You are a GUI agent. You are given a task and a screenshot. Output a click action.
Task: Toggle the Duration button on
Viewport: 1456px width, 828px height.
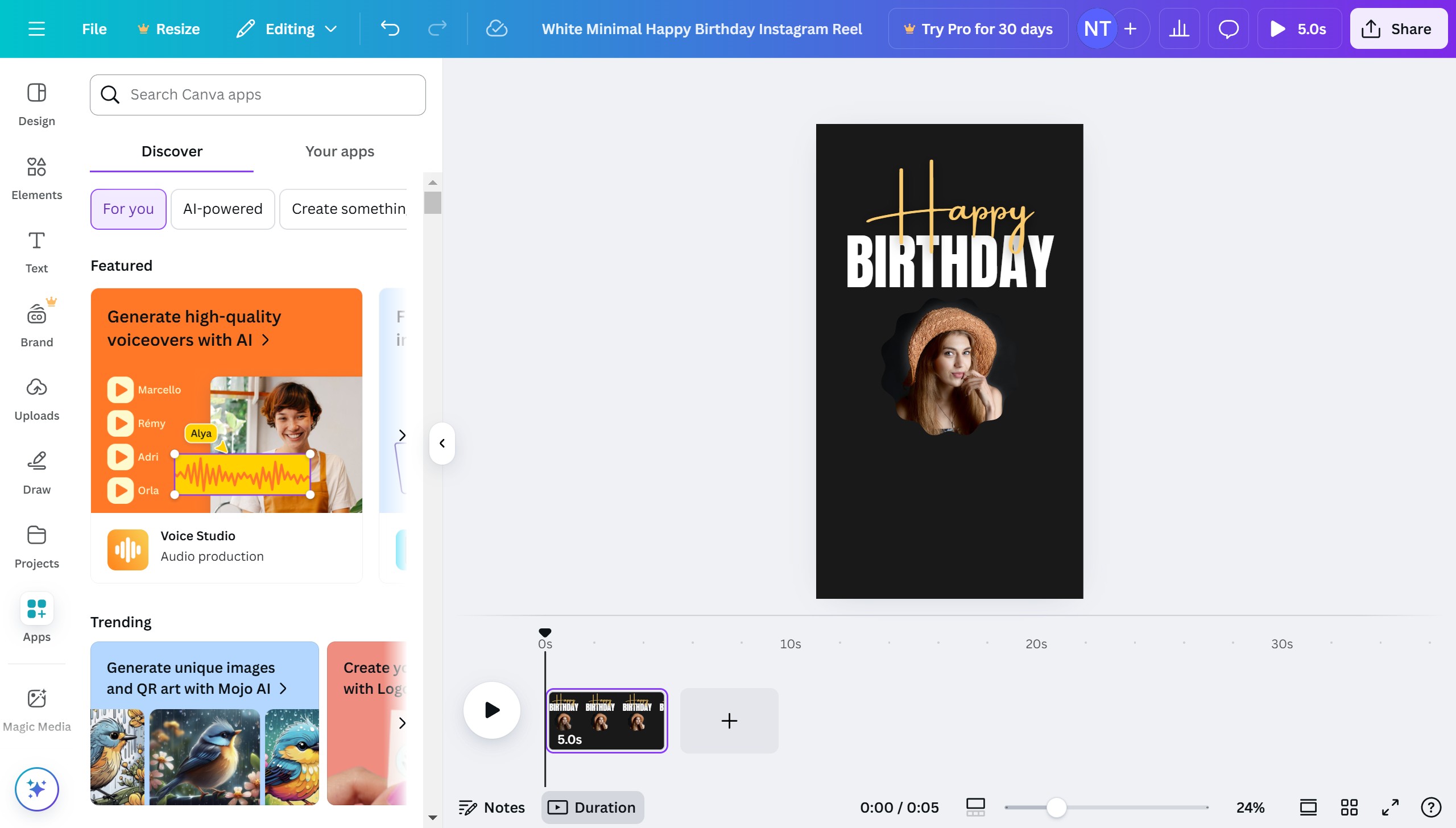(x=592, y=807)
